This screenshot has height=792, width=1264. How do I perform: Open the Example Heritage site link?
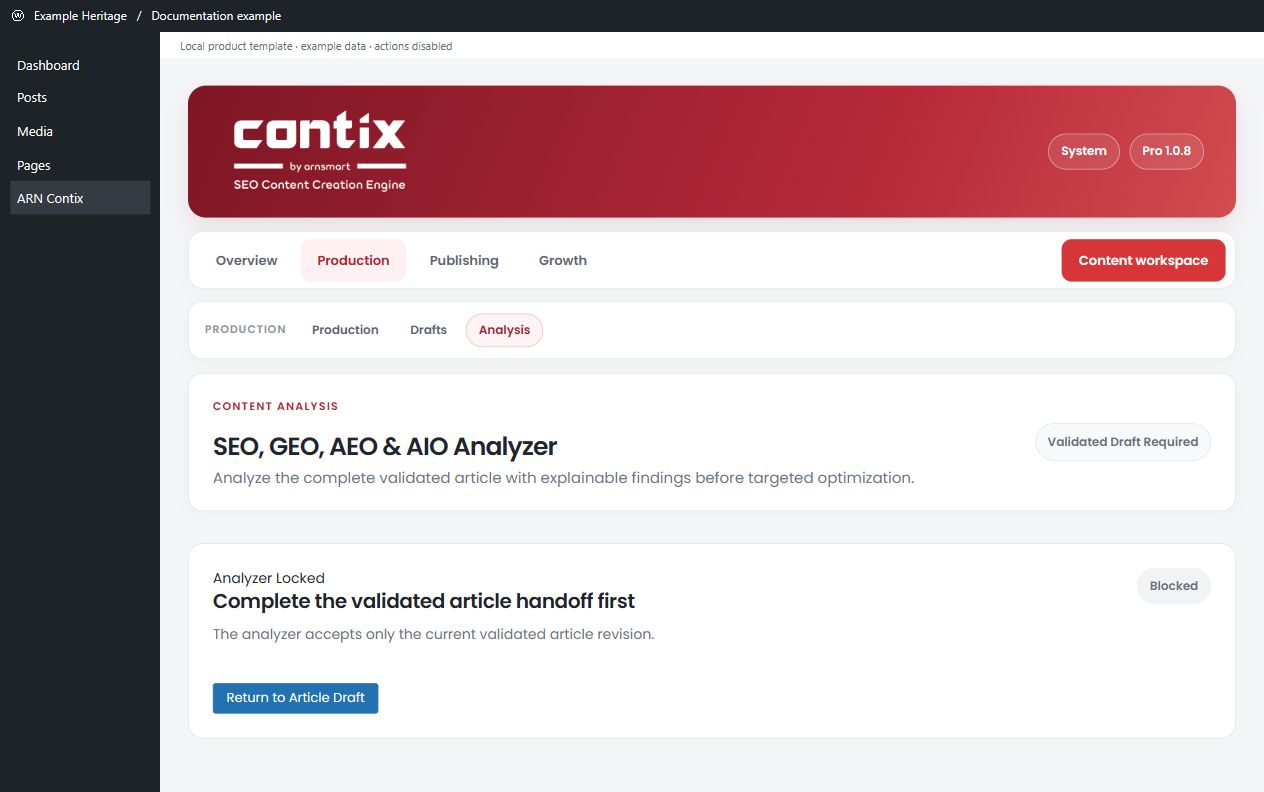[80, 16]
